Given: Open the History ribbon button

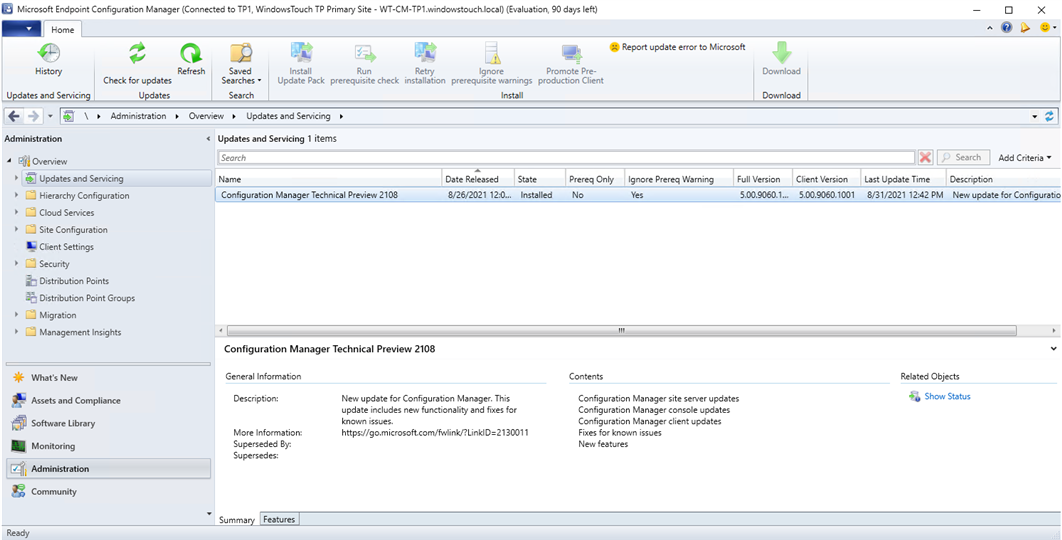Looking at the screenshot, I should 48,60.
